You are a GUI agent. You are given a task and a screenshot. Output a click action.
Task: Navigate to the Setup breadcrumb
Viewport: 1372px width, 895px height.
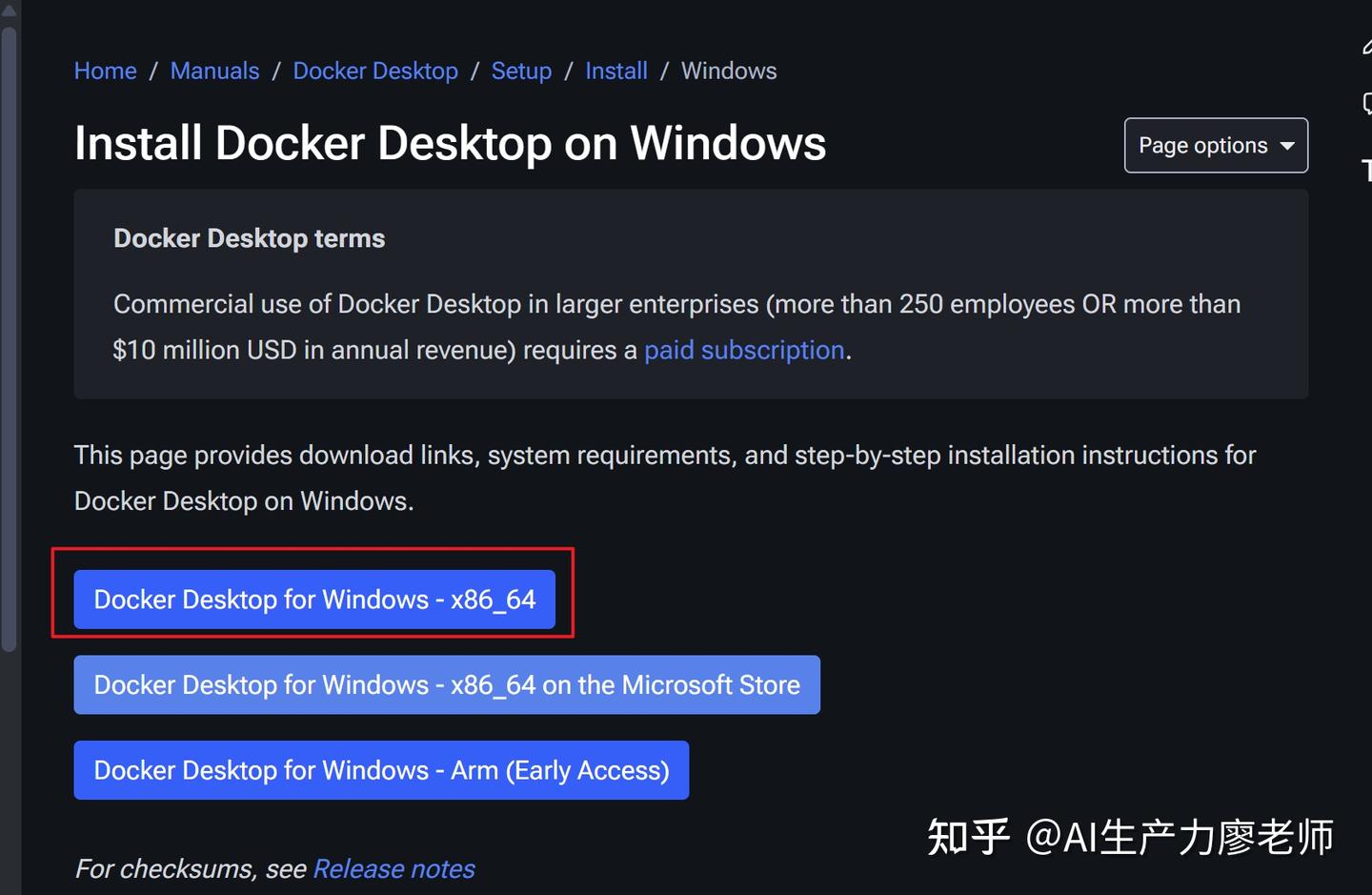(x=521, y=71)
